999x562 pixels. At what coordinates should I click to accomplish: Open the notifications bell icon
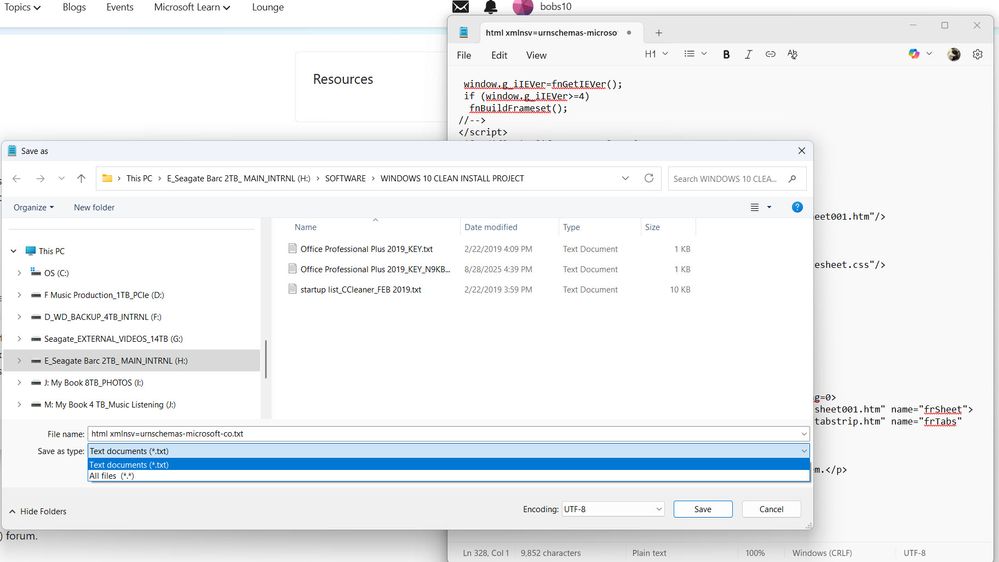coord(491,6)
